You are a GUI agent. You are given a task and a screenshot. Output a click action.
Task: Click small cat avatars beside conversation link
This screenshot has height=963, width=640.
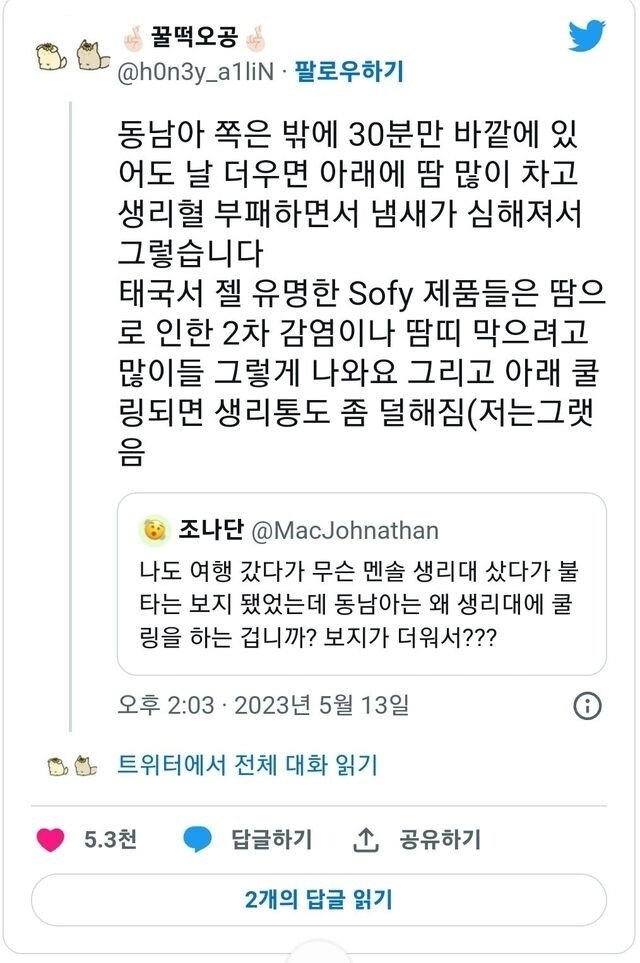click(x=72, y=766)
